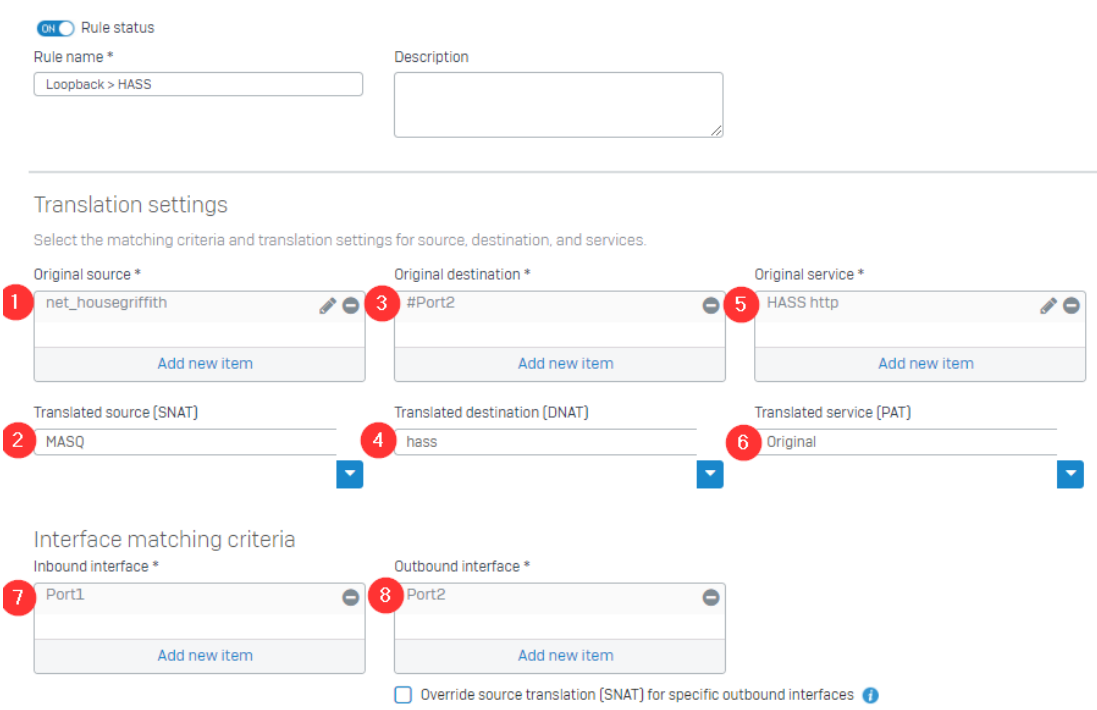The width and height of the screenshot is (1097, 710).
Task: Remove Port1 from Inbound interface
Action: 350,597
